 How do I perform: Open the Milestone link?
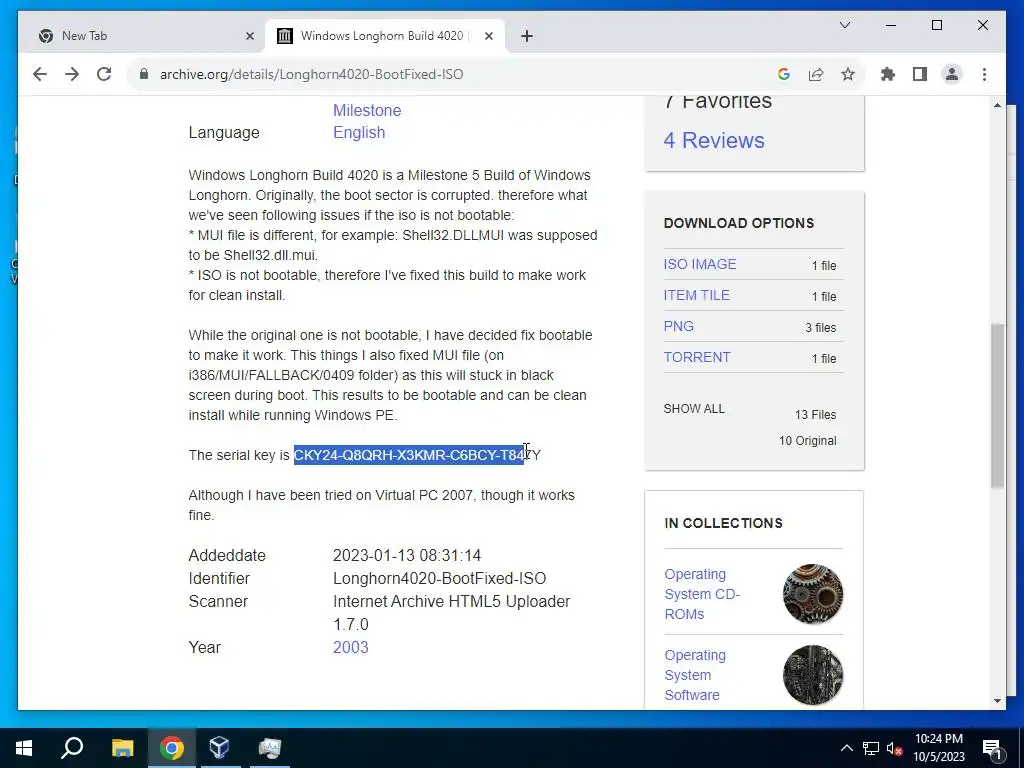pyautogui.click(x=367, y=110)
